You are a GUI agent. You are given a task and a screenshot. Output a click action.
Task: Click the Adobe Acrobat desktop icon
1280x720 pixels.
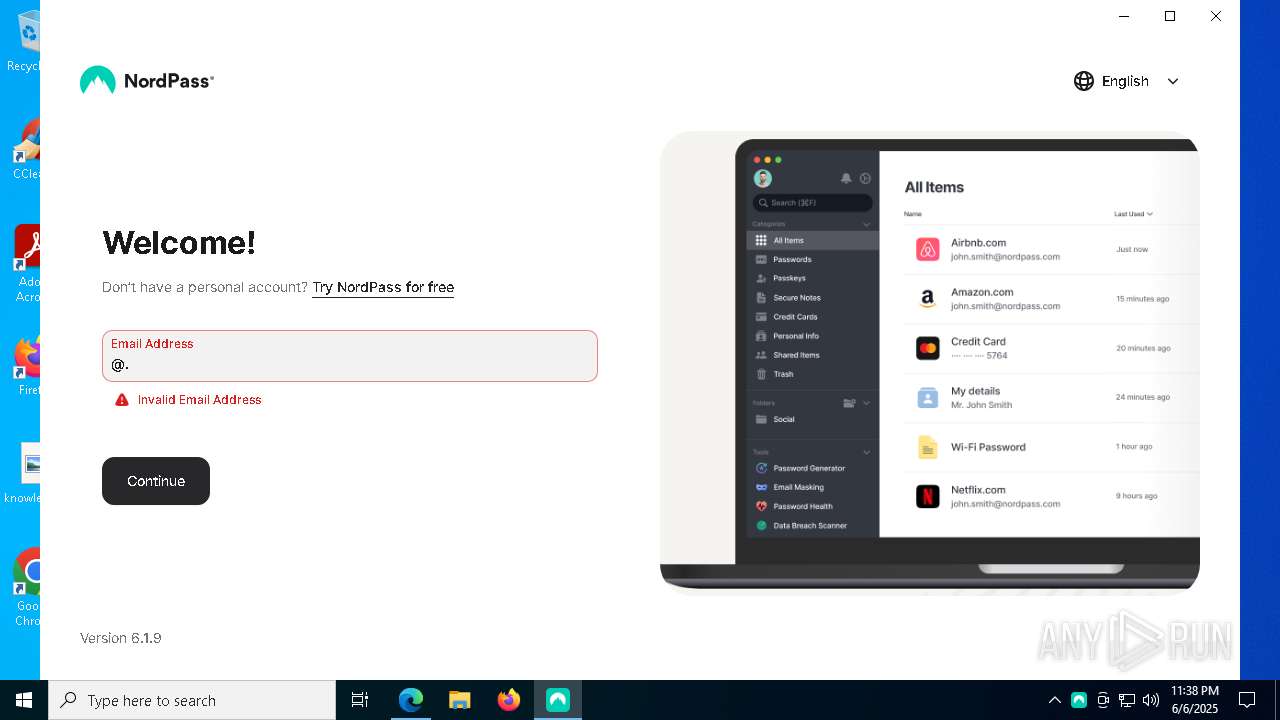26,264
